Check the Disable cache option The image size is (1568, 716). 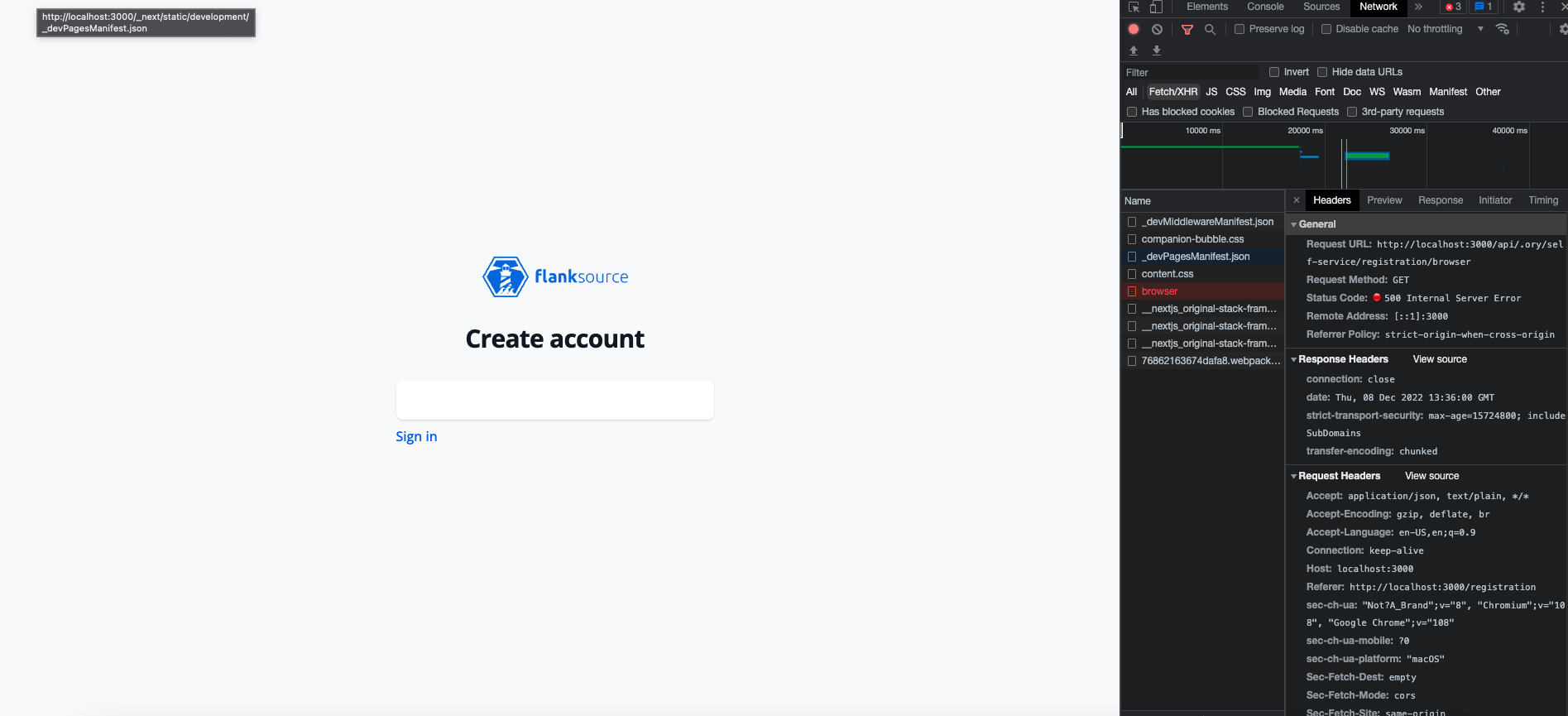coord(1326,29)
